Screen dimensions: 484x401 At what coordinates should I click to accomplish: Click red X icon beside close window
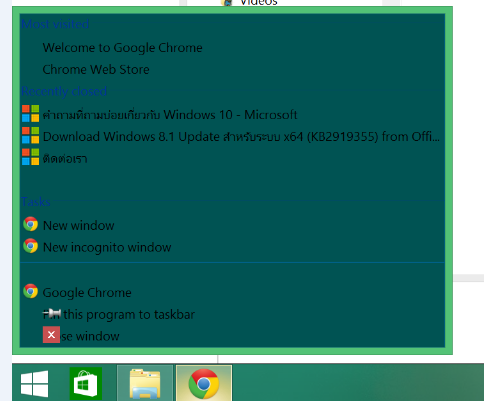pos(51,335)
